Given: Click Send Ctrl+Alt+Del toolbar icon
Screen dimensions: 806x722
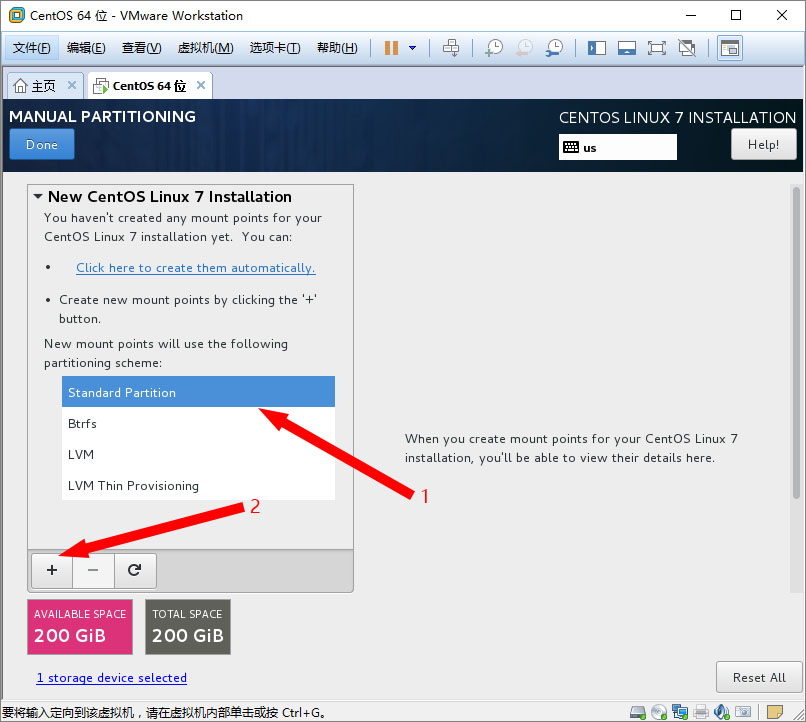Looking at the screenshot, I should [451, 48].
